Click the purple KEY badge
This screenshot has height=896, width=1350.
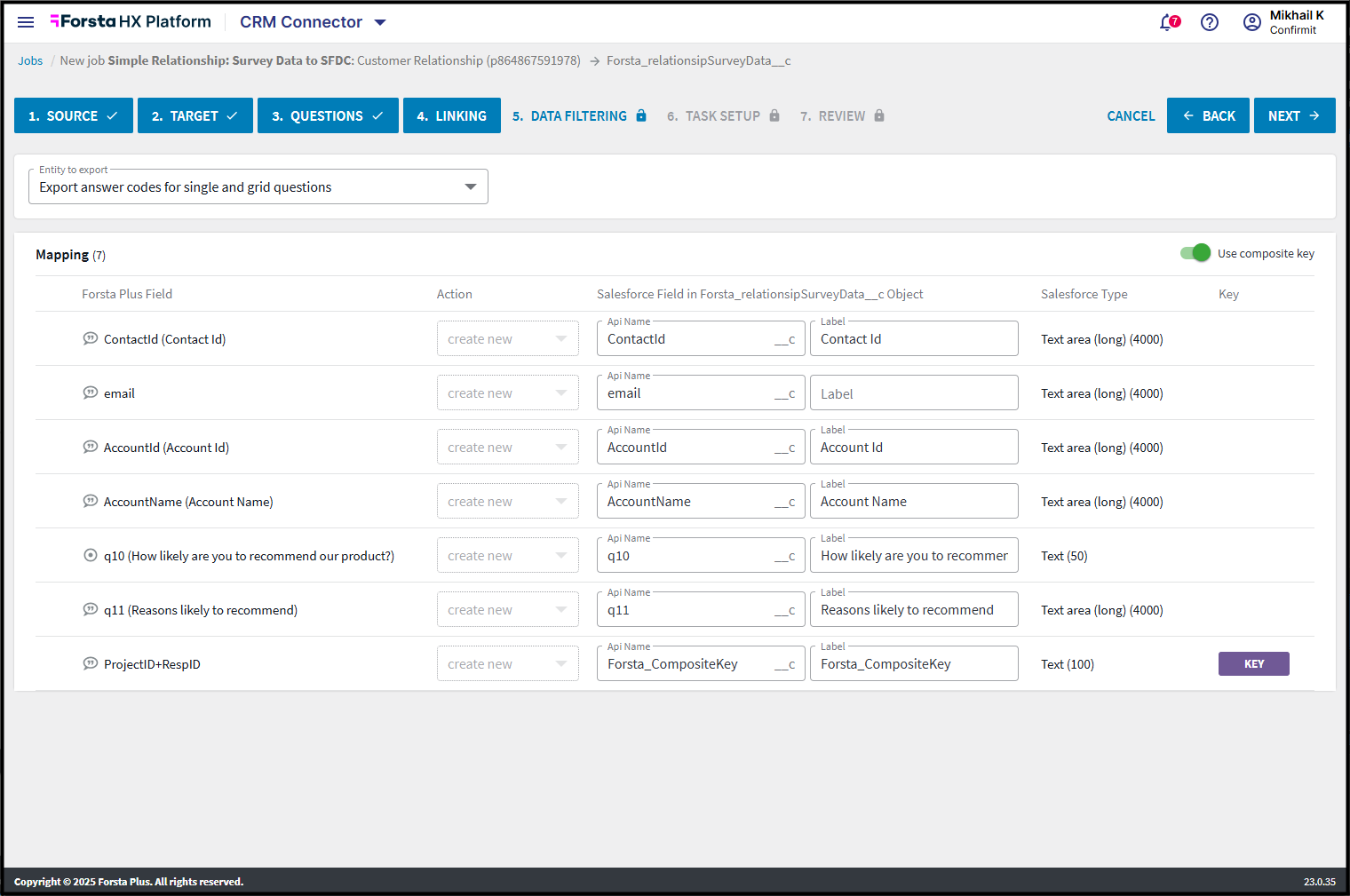click(1254, 663)
